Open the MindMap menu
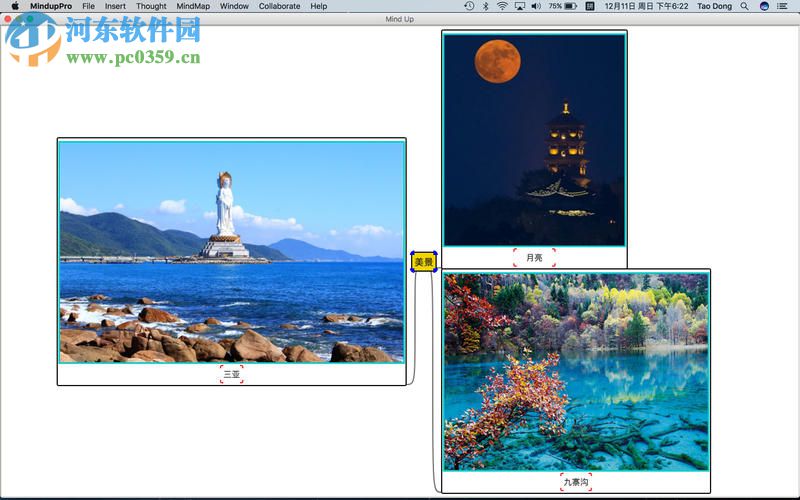The height and width of the screenshot is (500, 800). pos(193,6)
